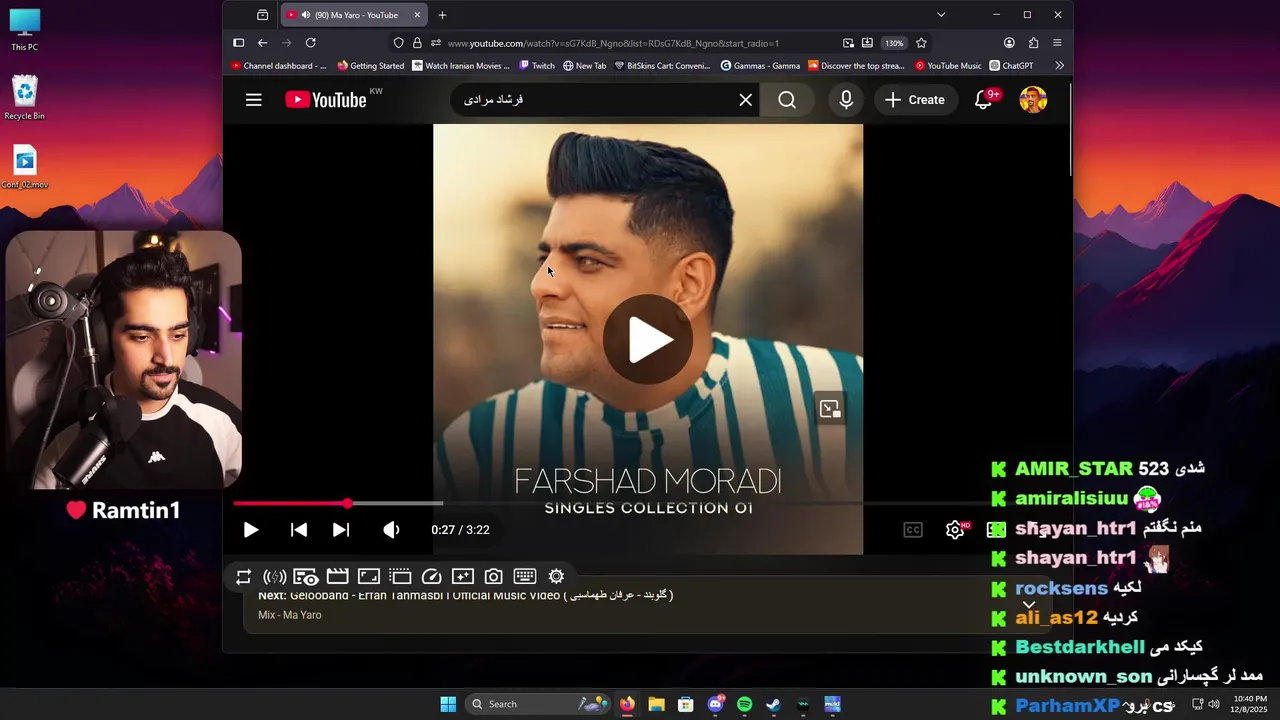Open the YouTube guide hamburger menu
Image resolution: width=1280 pixels, height=720 pixels.
click(254, 100)
